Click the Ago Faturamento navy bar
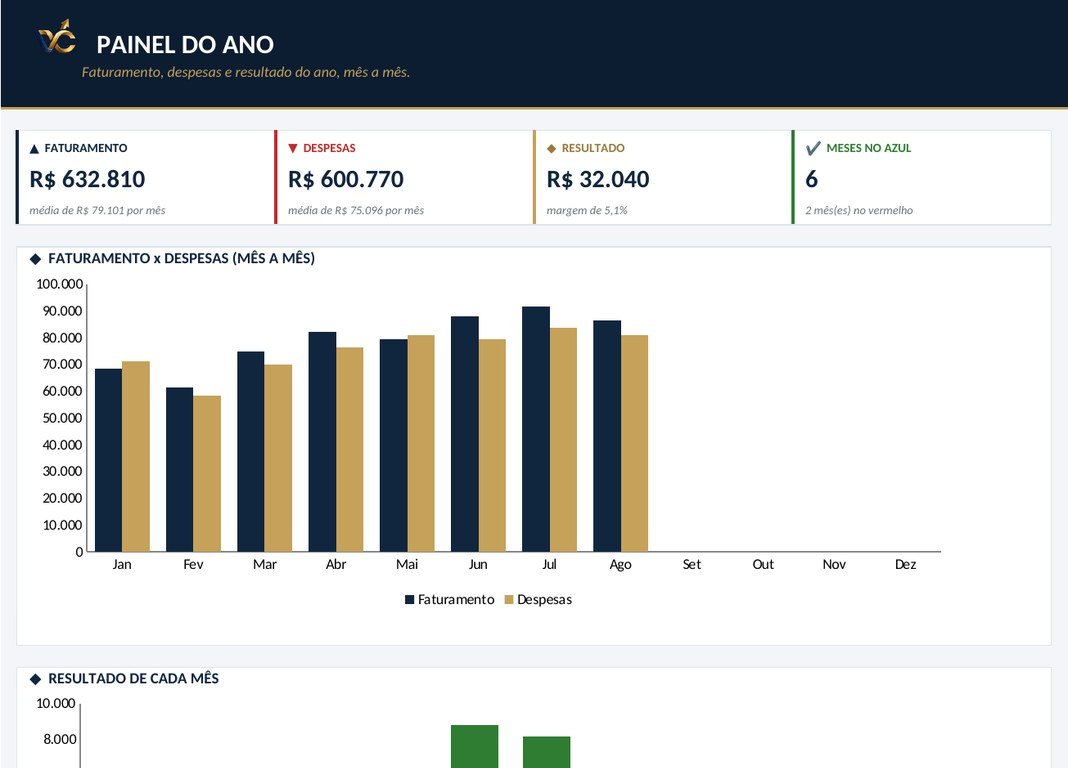The height and width of the screenshot is (768, 1068). click(607, 436)
